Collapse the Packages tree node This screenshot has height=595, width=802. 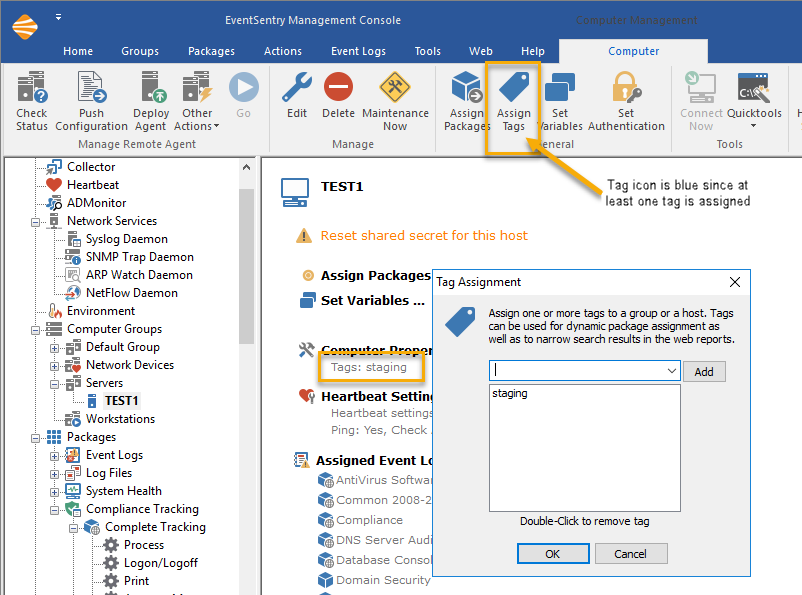(35, 438)
